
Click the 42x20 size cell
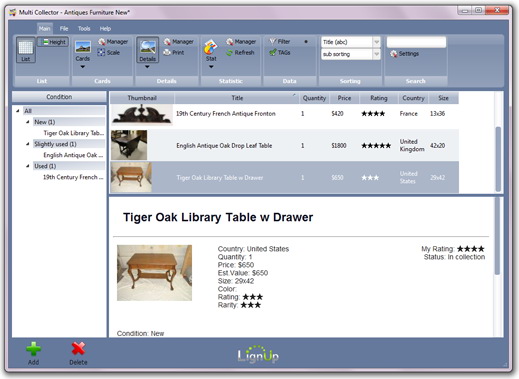pos(437,146)
